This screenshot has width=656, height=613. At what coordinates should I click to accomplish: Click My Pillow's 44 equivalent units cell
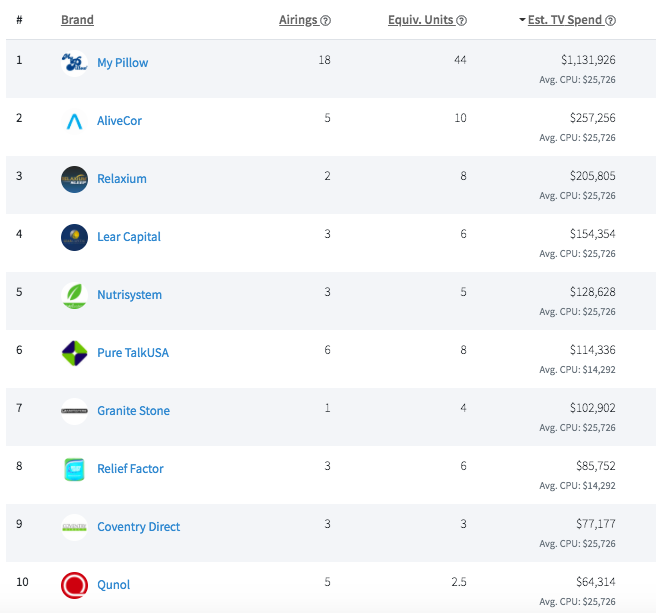tap(460, 60)
